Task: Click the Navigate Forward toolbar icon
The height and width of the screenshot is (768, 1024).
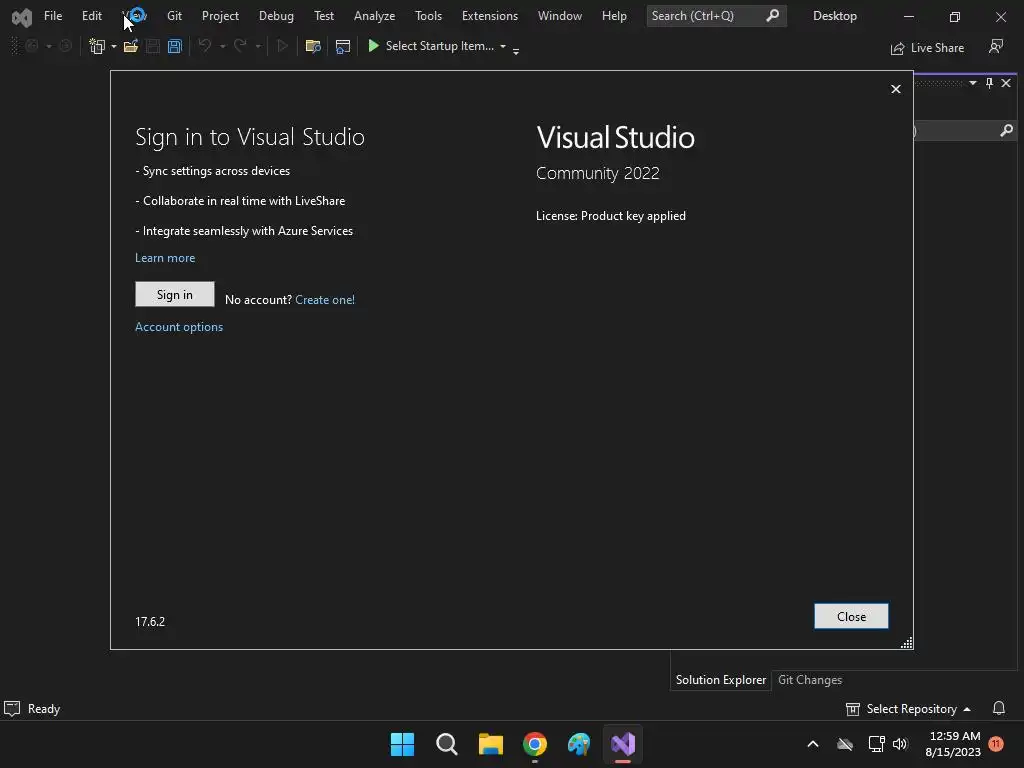Action: [65, 46]
